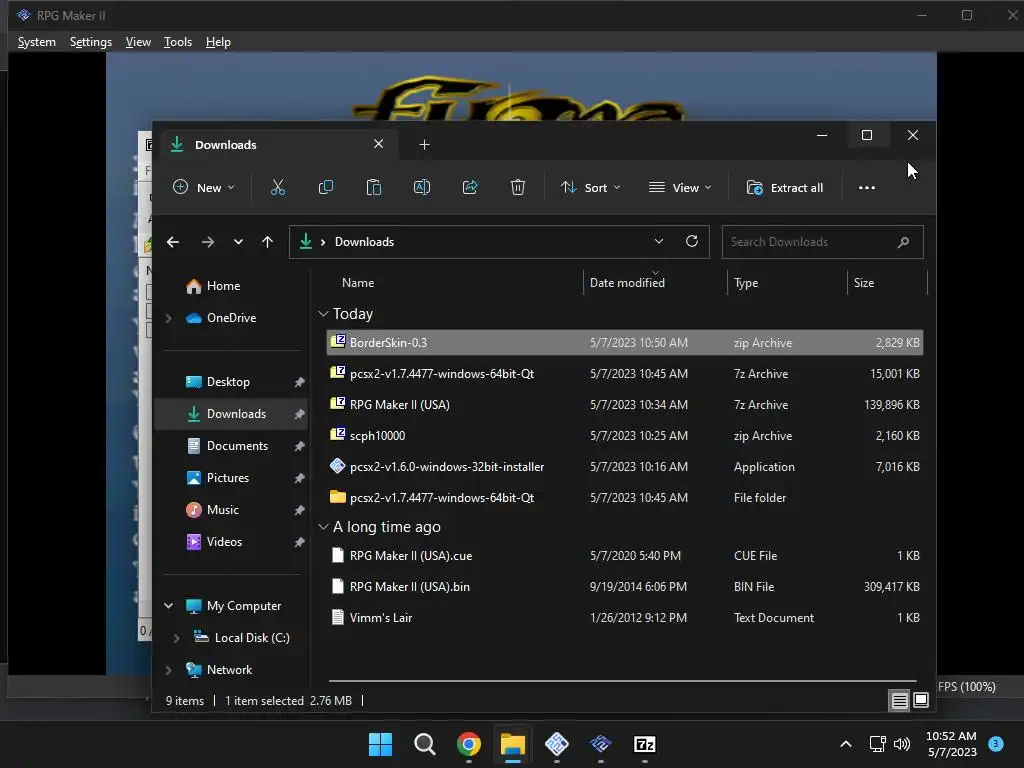
Task: Select RPG Maker II (USA) 7z archive
Action: point(625,405)
